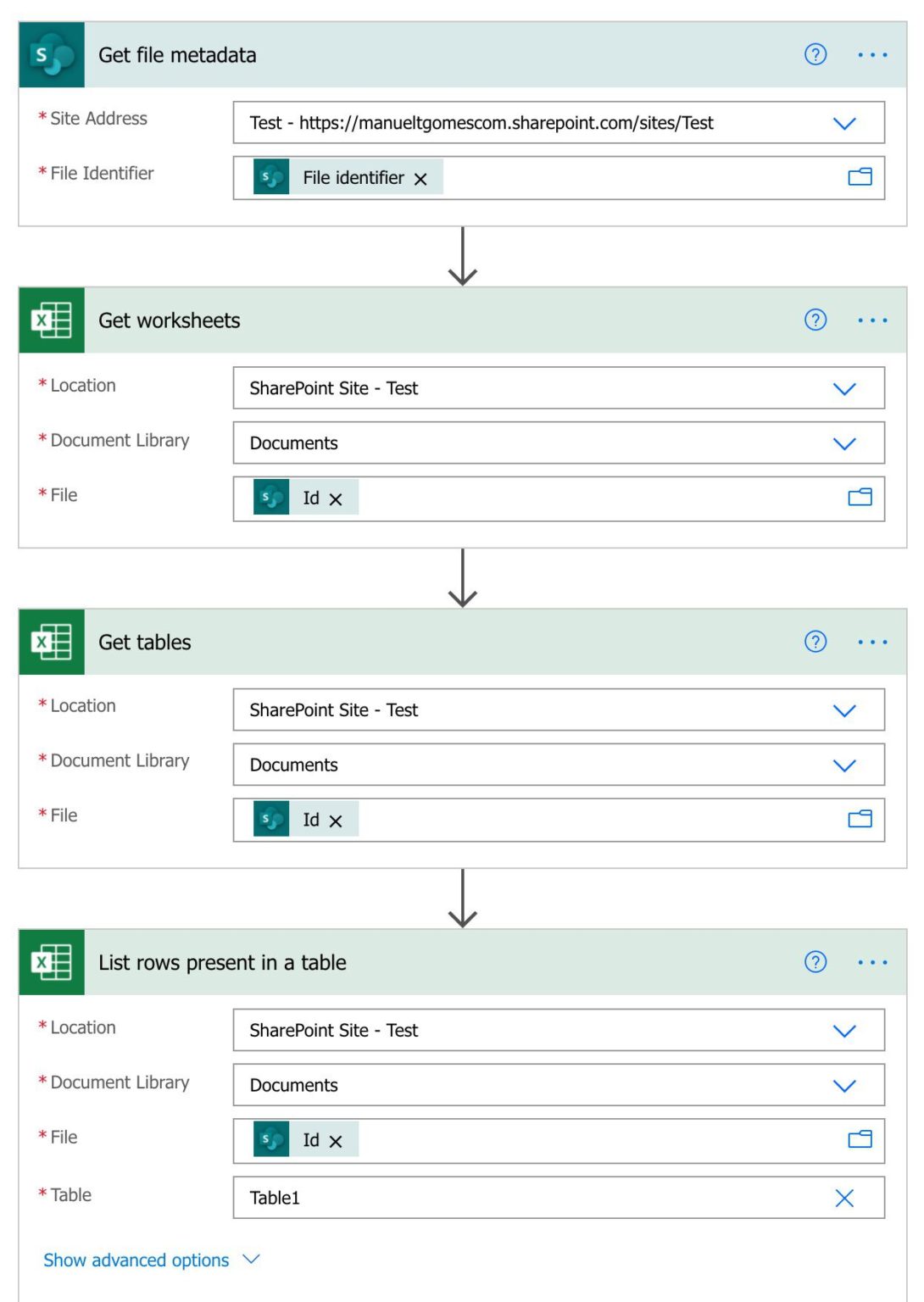Open the Document Library dropdown in Get tables
Screen dimensions: 924x1302
tap(844, 765)
